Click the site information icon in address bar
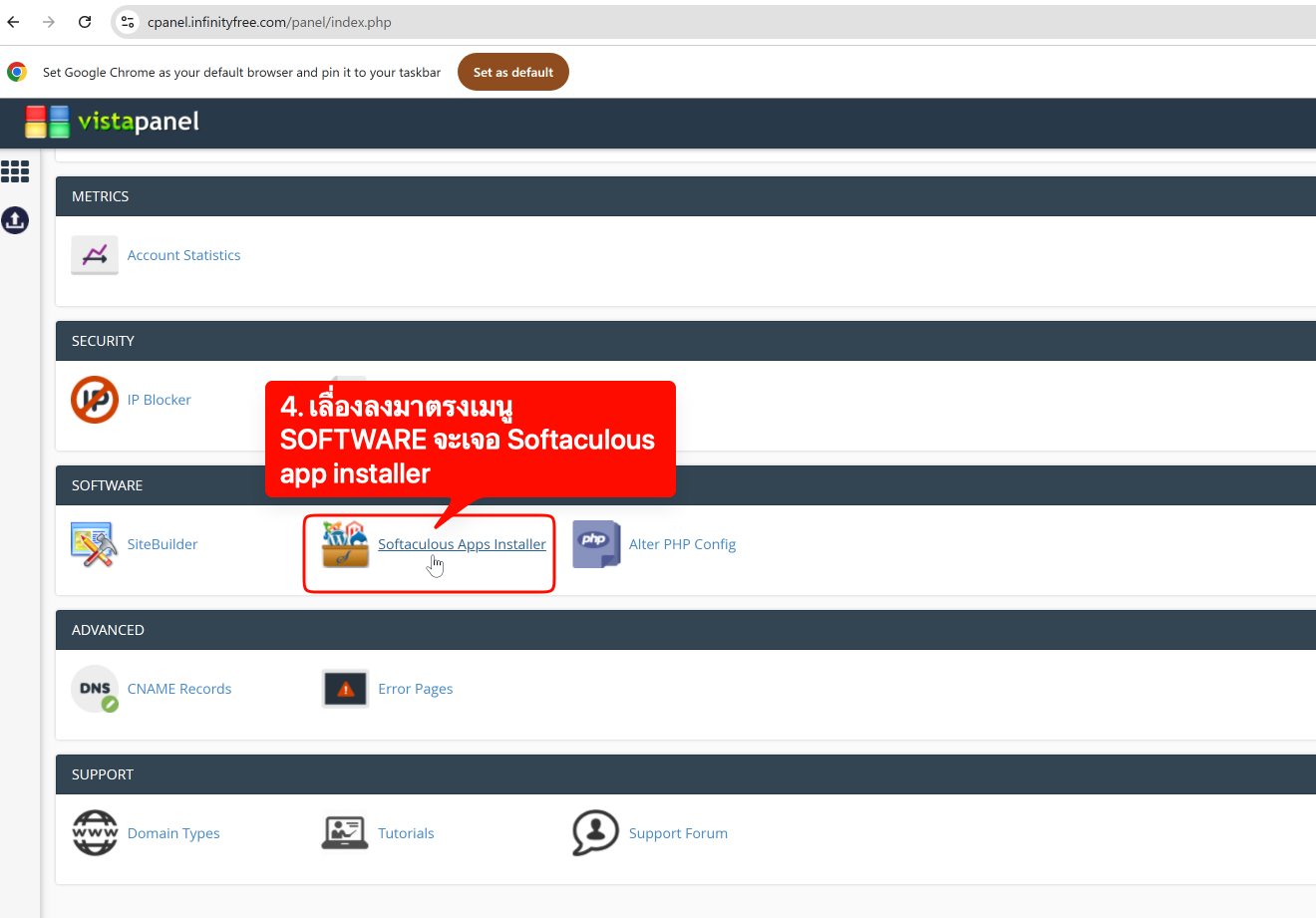Viewport: 1316px width, 918px height. click(x=128, y=22)
